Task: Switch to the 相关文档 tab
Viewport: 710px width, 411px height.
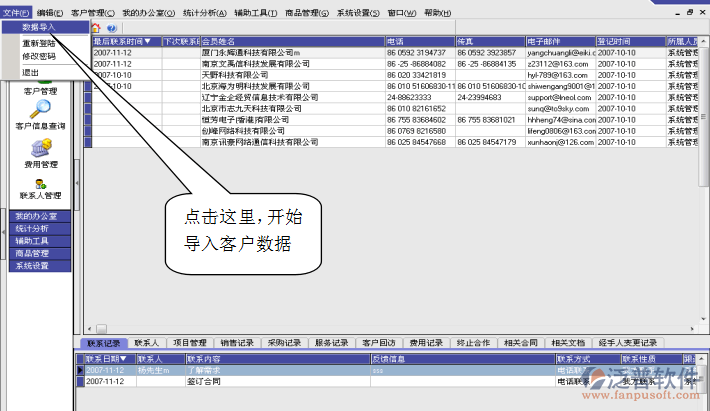Action: (568, 343)
